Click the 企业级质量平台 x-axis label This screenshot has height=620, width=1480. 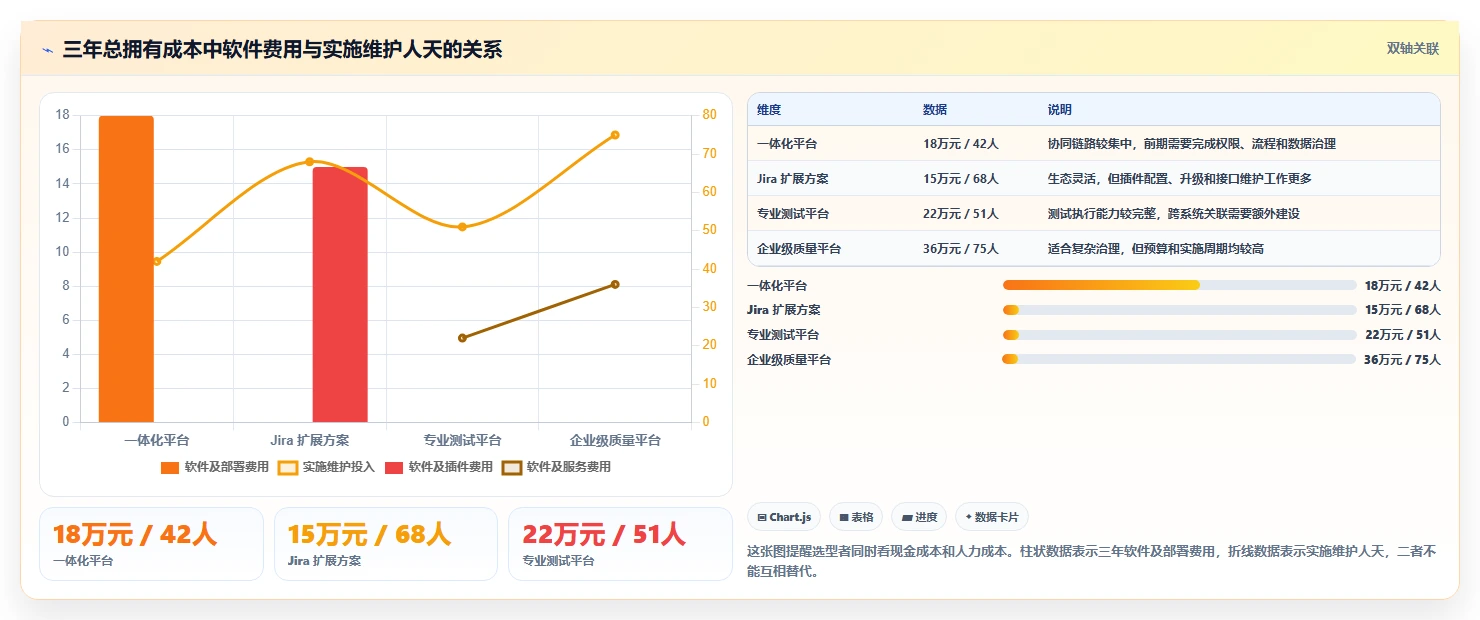615,440
